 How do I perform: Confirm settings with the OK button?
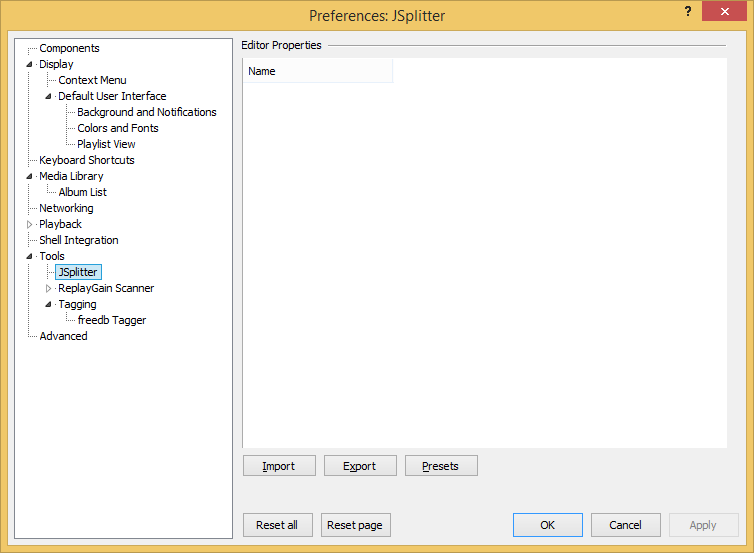tap(548, 525)
